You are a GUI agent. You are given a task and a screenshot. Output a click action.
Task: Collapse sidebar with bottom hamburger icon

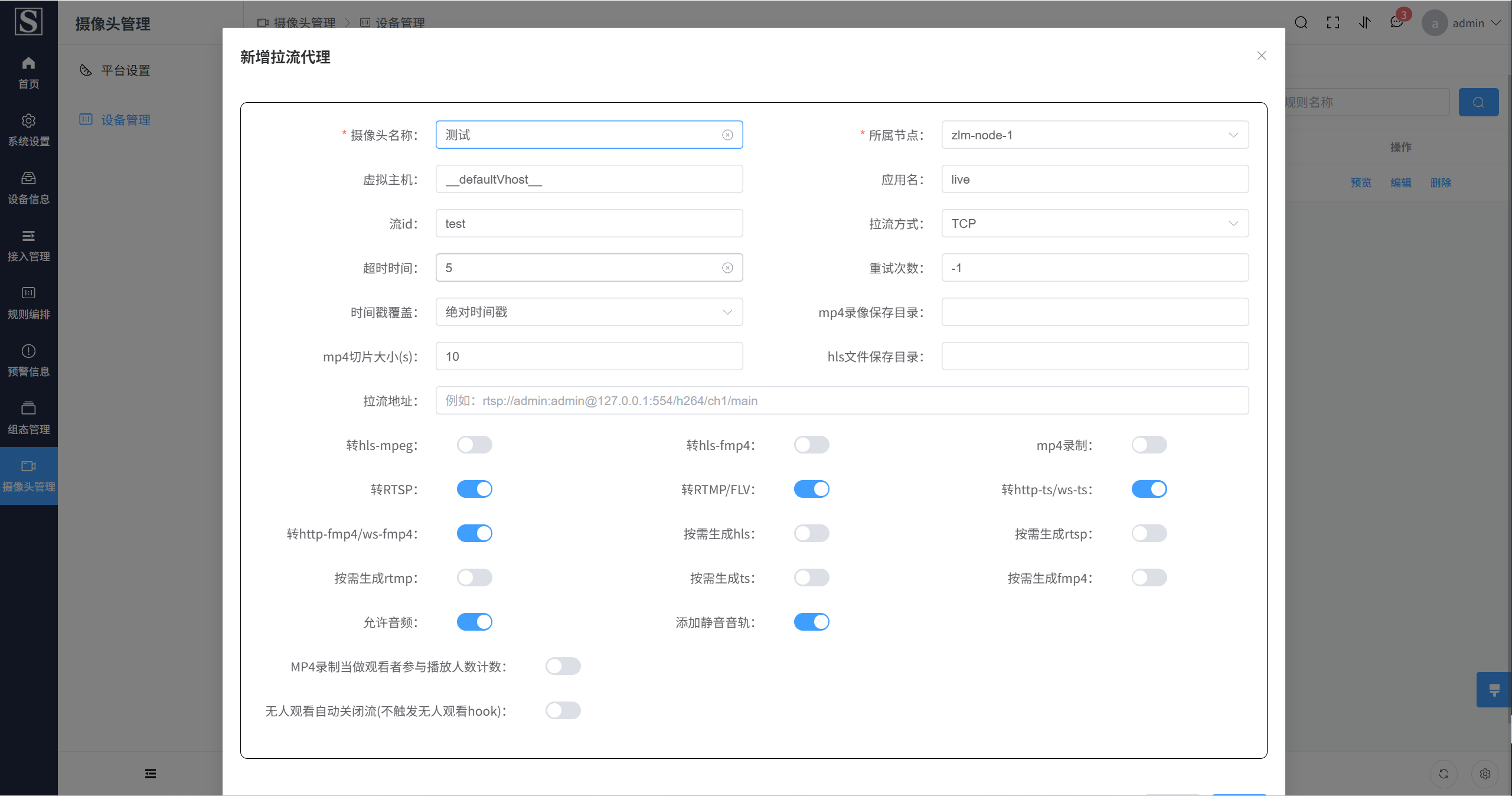coord(151,774)
